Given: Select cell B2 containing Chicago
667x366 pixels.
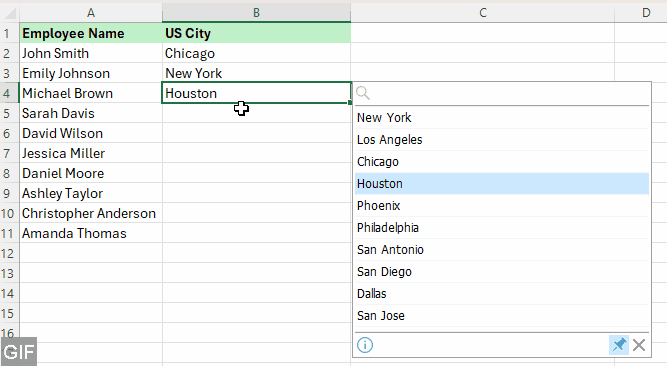Looking at the screenshot, I should 257,53.
